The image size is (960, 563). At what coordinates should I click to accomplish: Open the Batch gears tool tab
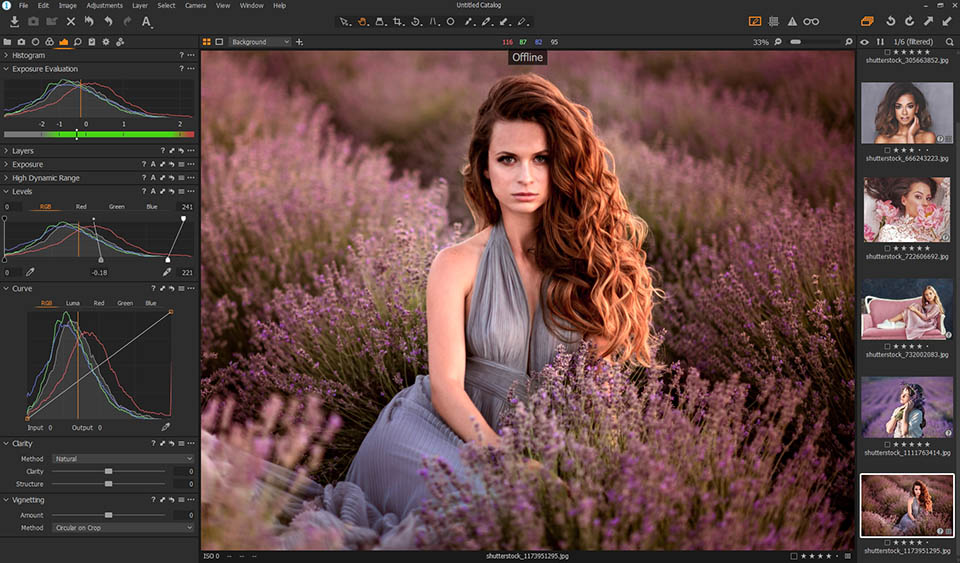[120, 42]
